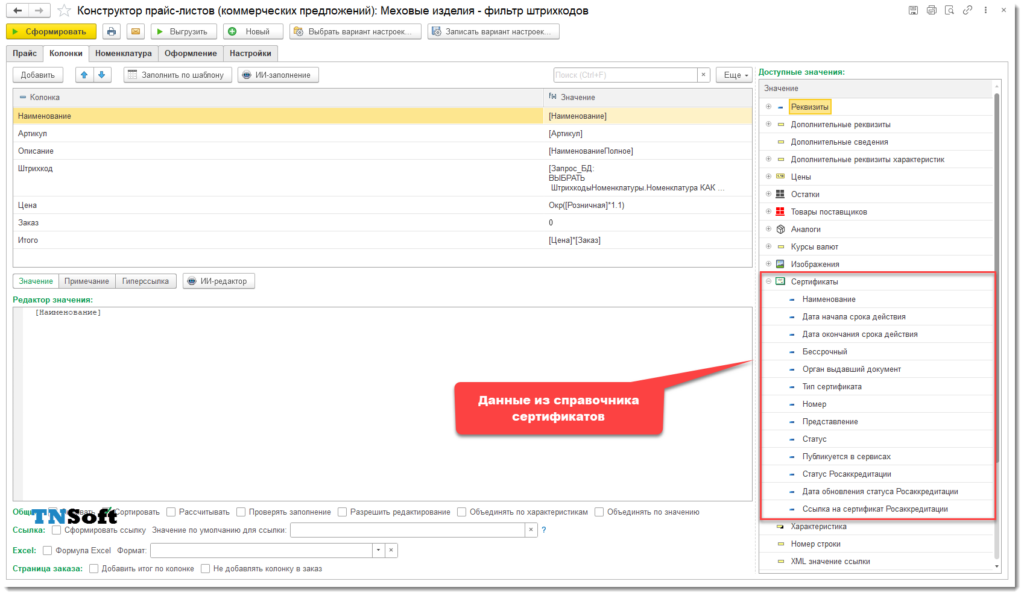Move column down with blue down arrow

pyautogui.click(x=102, y=75)
